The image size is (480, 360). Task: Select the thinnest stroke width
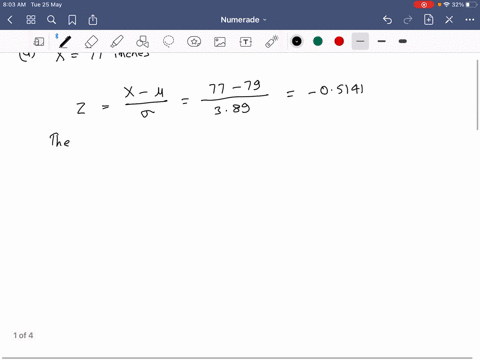(360, 41)
